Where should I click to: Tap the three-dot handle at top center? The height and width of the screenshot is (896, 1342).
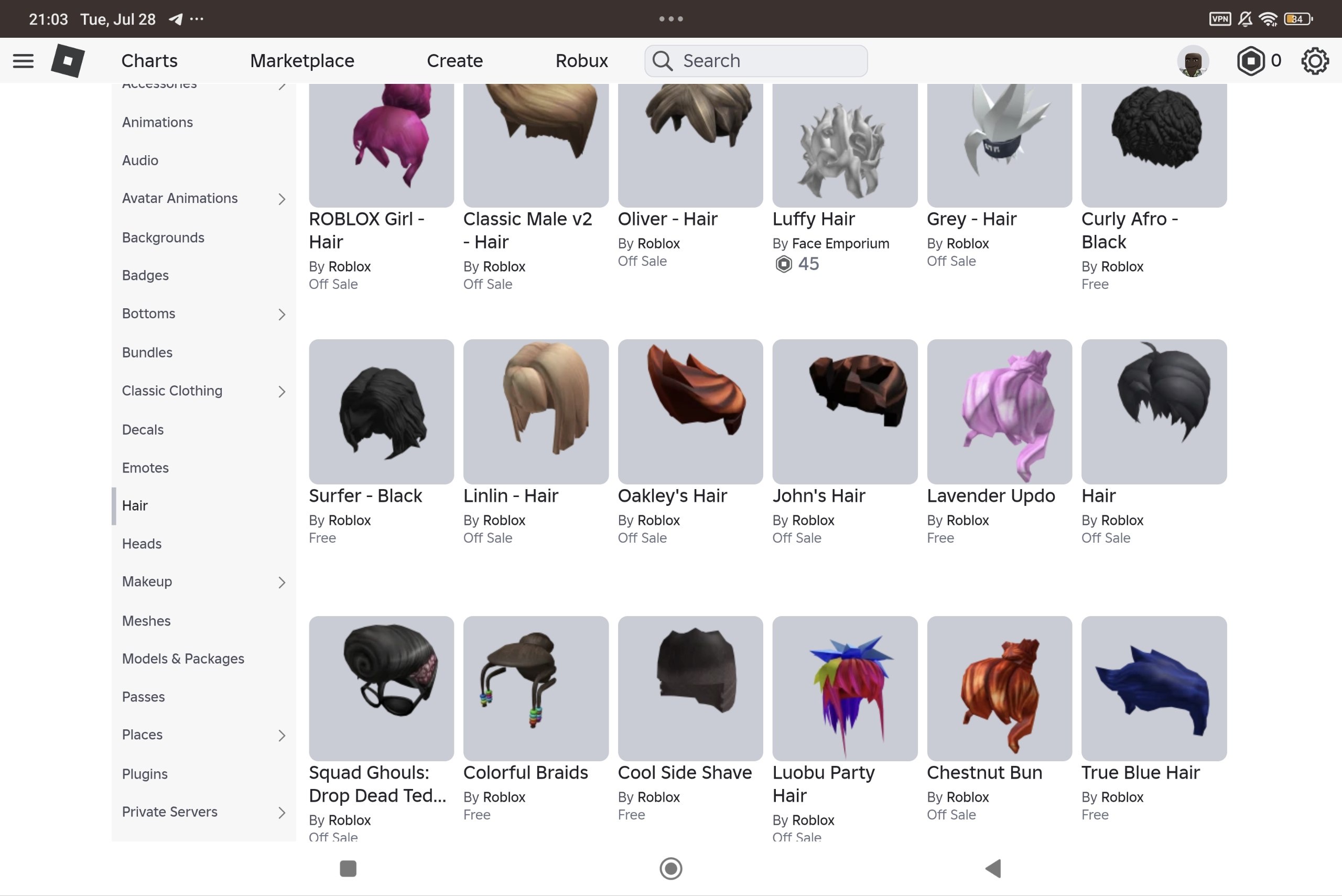670,19
